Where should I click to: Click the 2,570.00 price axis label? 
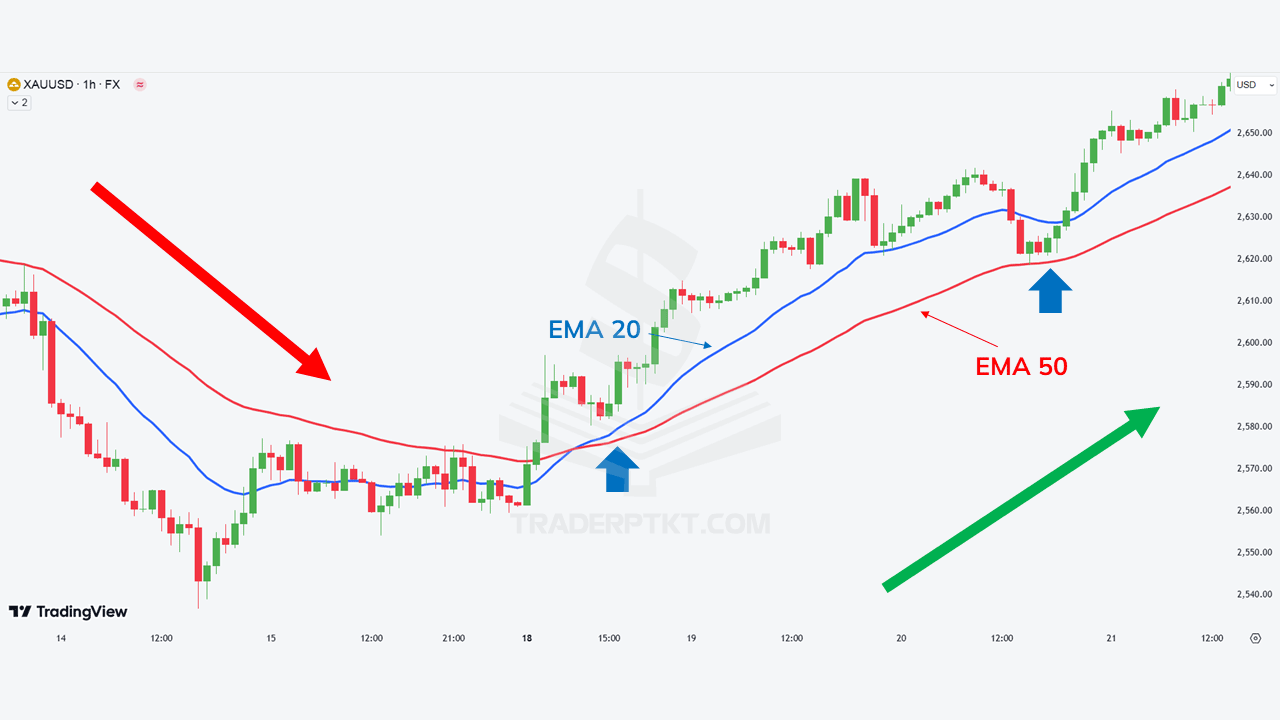1253,468
